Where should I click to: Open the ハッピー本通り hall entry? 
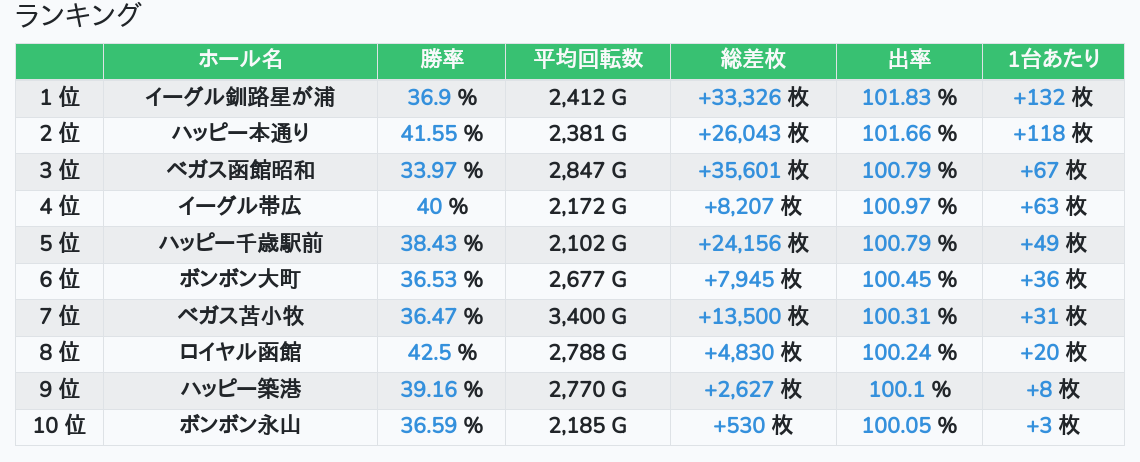[240, 134]
